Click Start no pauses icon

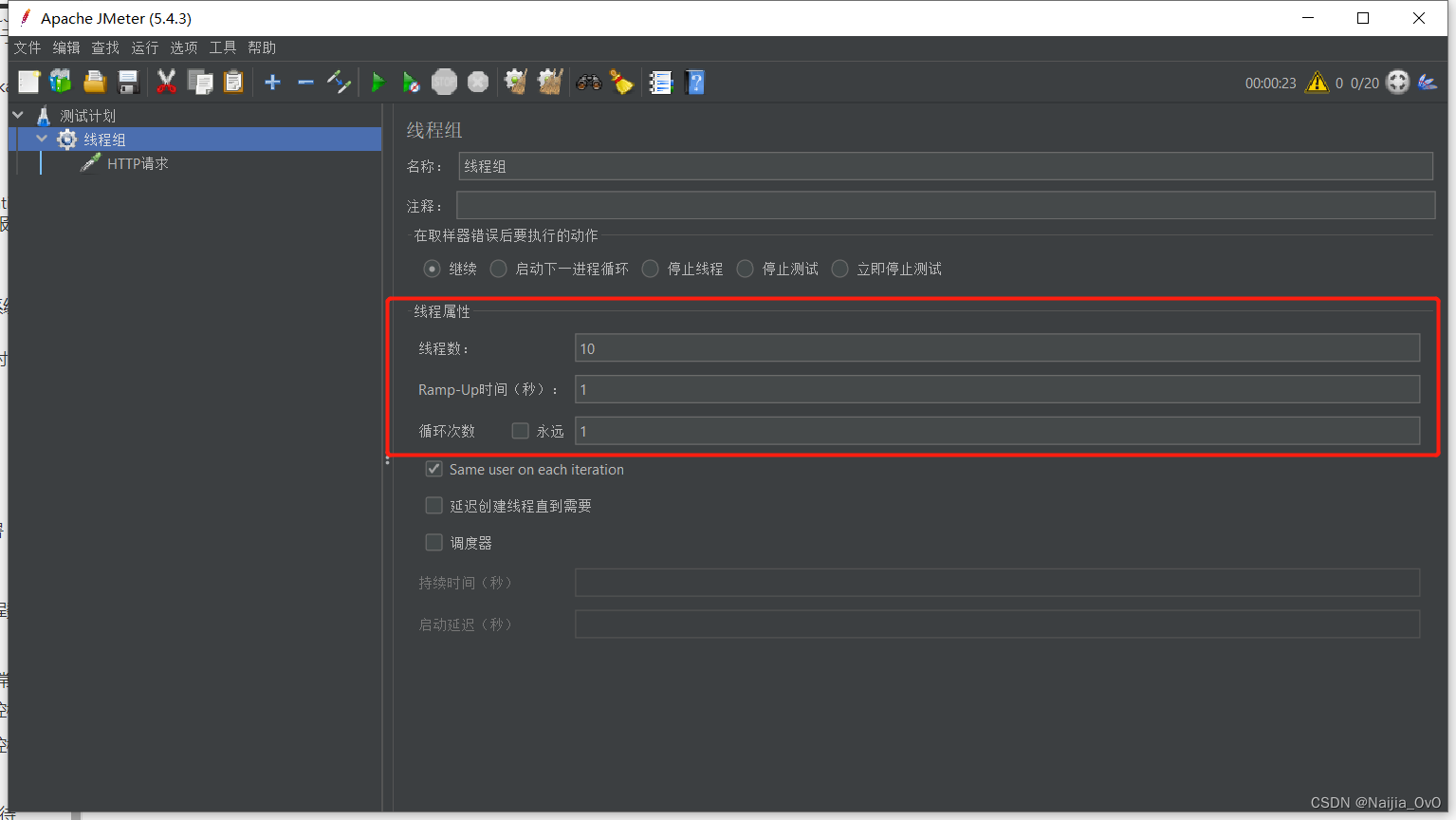[x=411, y=83]
